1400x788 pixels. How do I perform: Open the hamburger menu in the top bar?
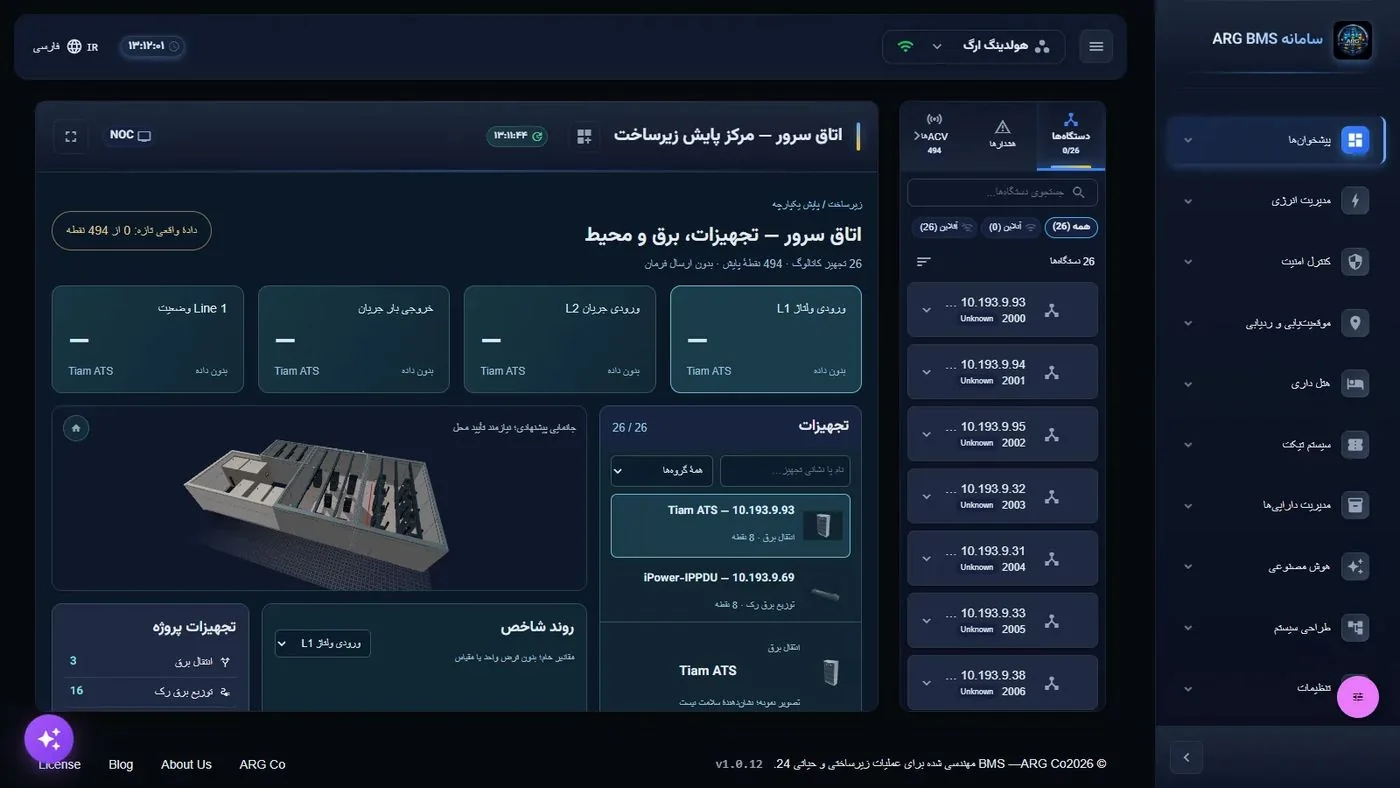tap(1096, 46)
